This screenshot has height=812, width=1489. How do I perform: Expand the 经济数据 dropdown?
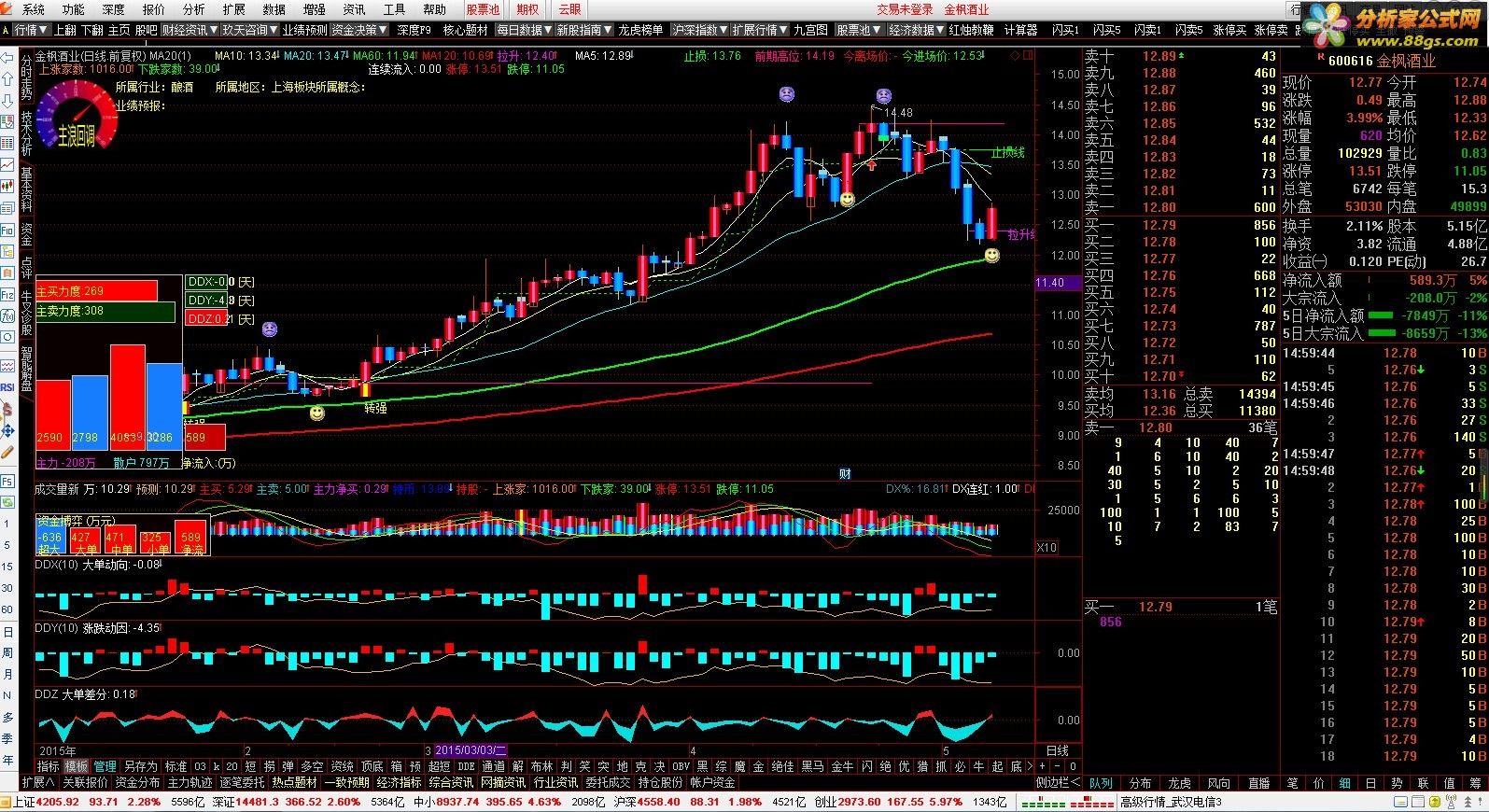pos(916,30)
